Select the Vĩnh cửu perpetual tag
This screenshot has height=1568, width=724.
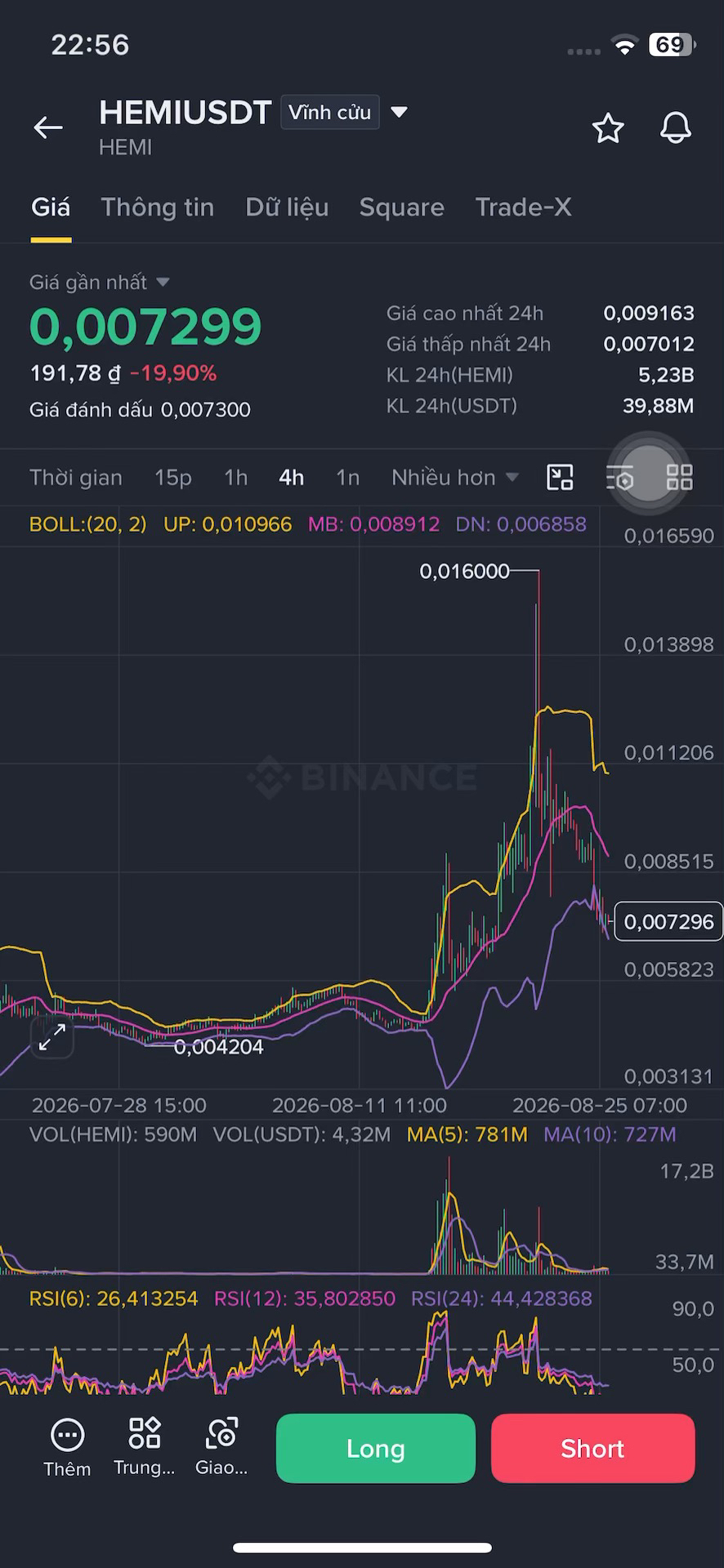click(329, 112)
